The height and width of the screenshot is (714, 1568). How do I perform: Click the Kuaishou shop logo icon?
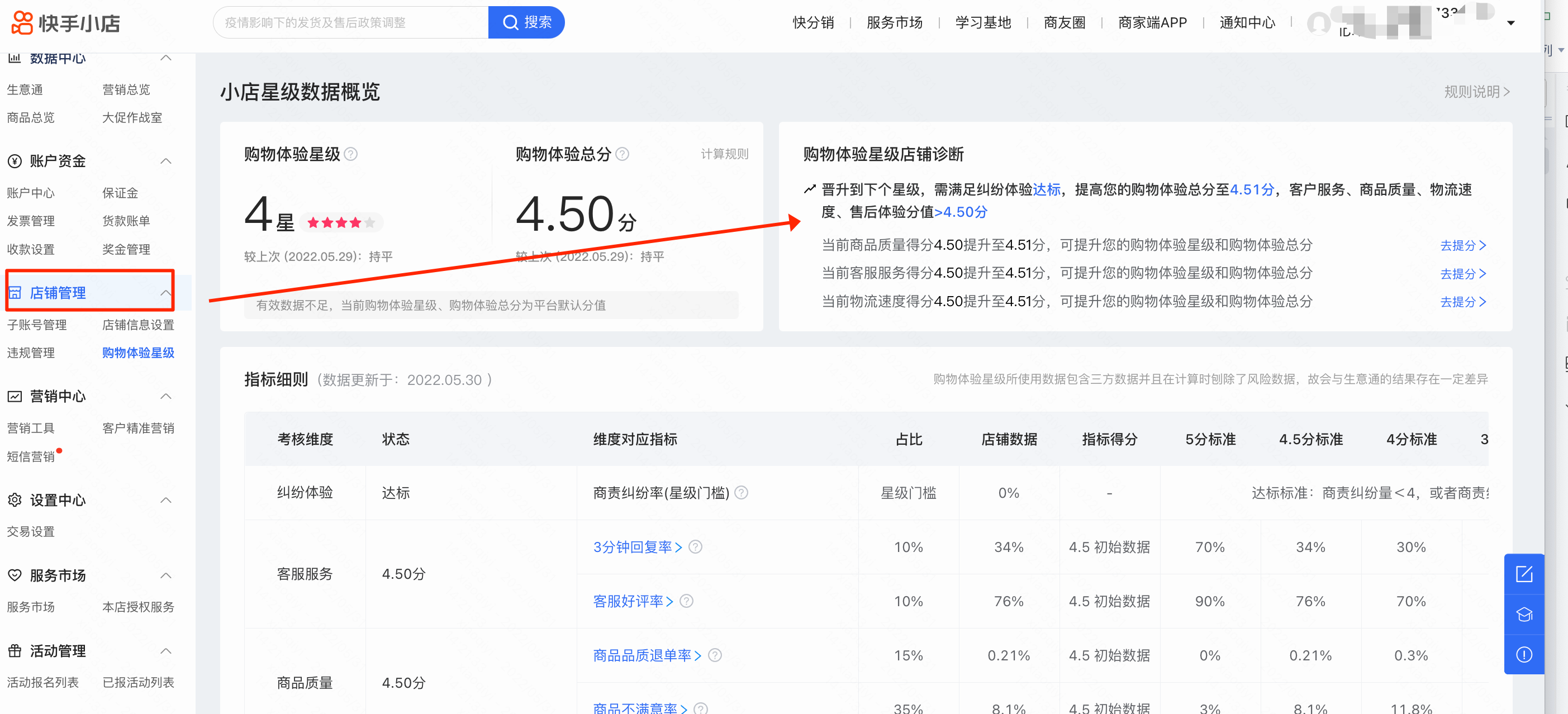(x=22, y=22)
